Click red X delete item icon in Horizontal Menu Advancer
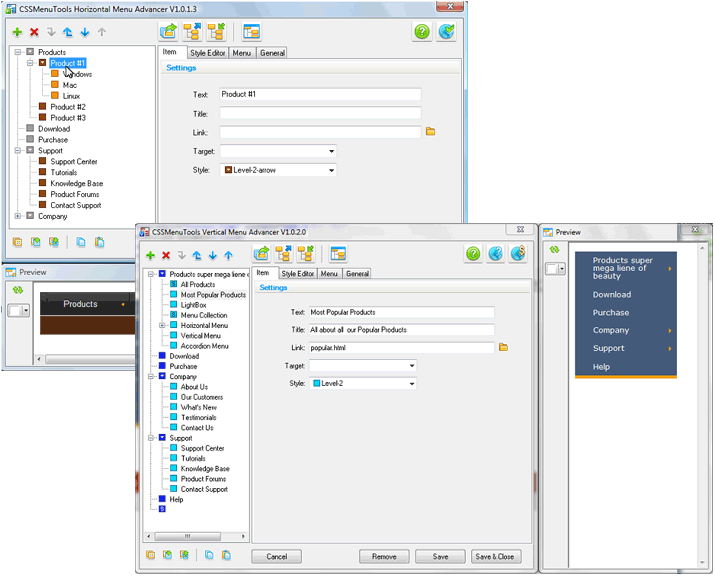Viewport: 715px width, 576px height. tap(34, 32)
